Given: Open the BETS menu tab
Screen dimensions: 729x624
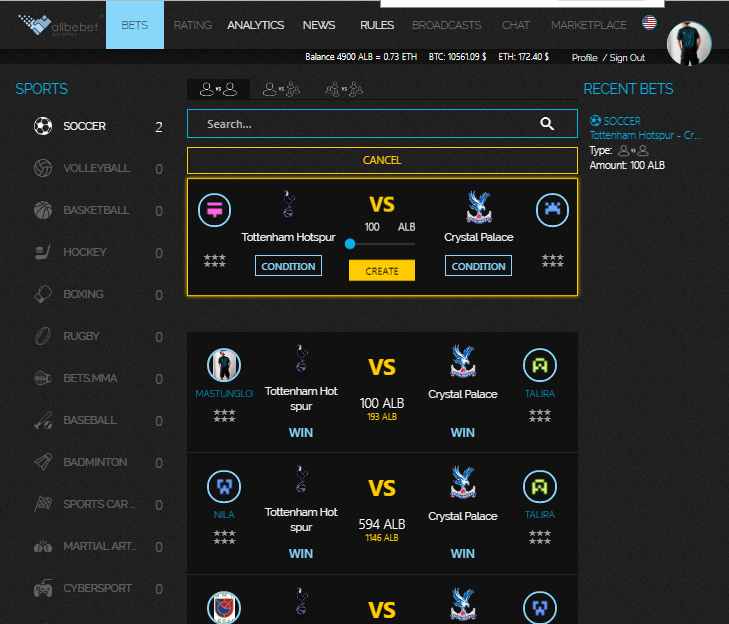Looking at the screenshot, I should pos(135,25).
